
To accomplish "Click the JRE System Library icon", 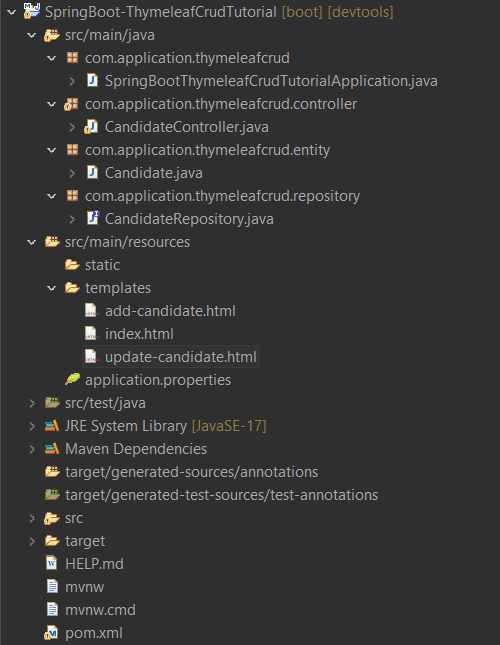I will 52,426.
